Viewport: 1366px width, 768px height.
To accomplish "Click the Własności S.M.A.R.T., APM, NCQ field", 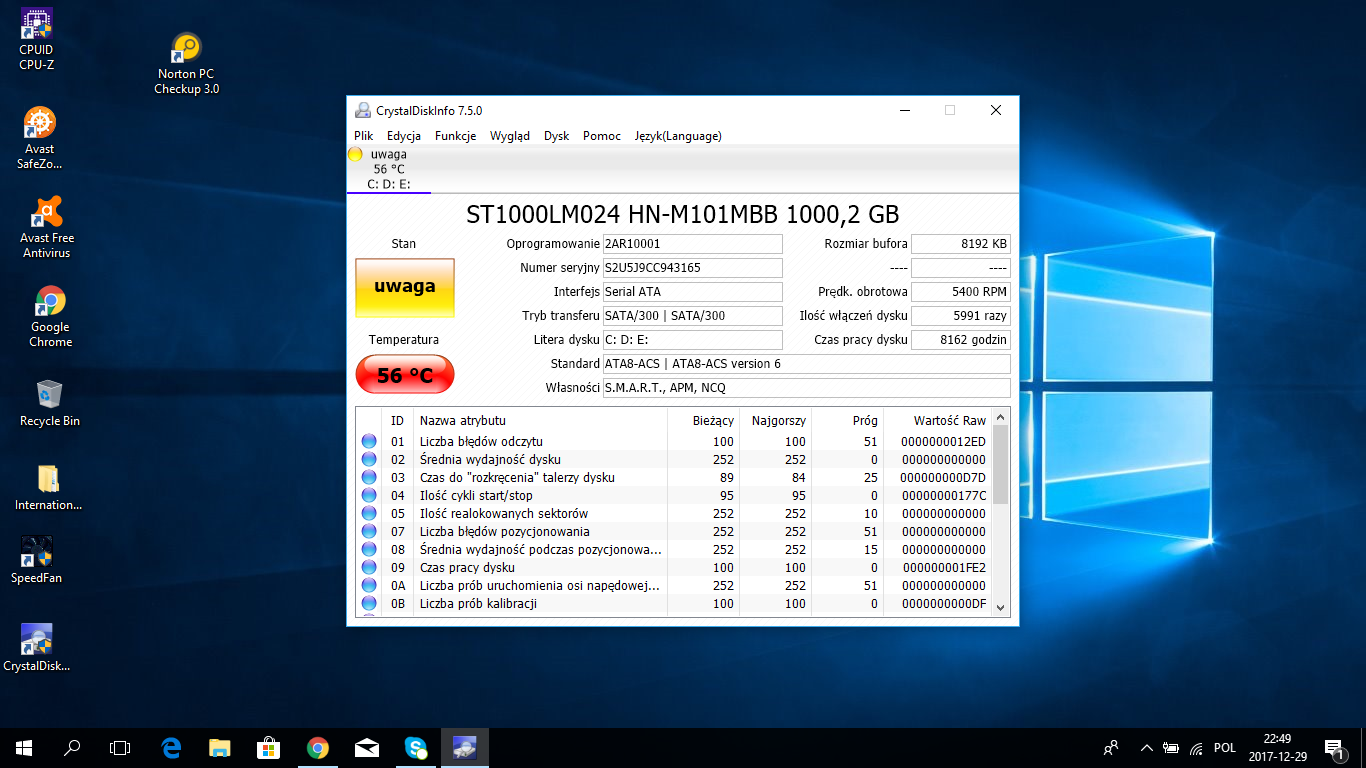I will [x=807, y=388].
